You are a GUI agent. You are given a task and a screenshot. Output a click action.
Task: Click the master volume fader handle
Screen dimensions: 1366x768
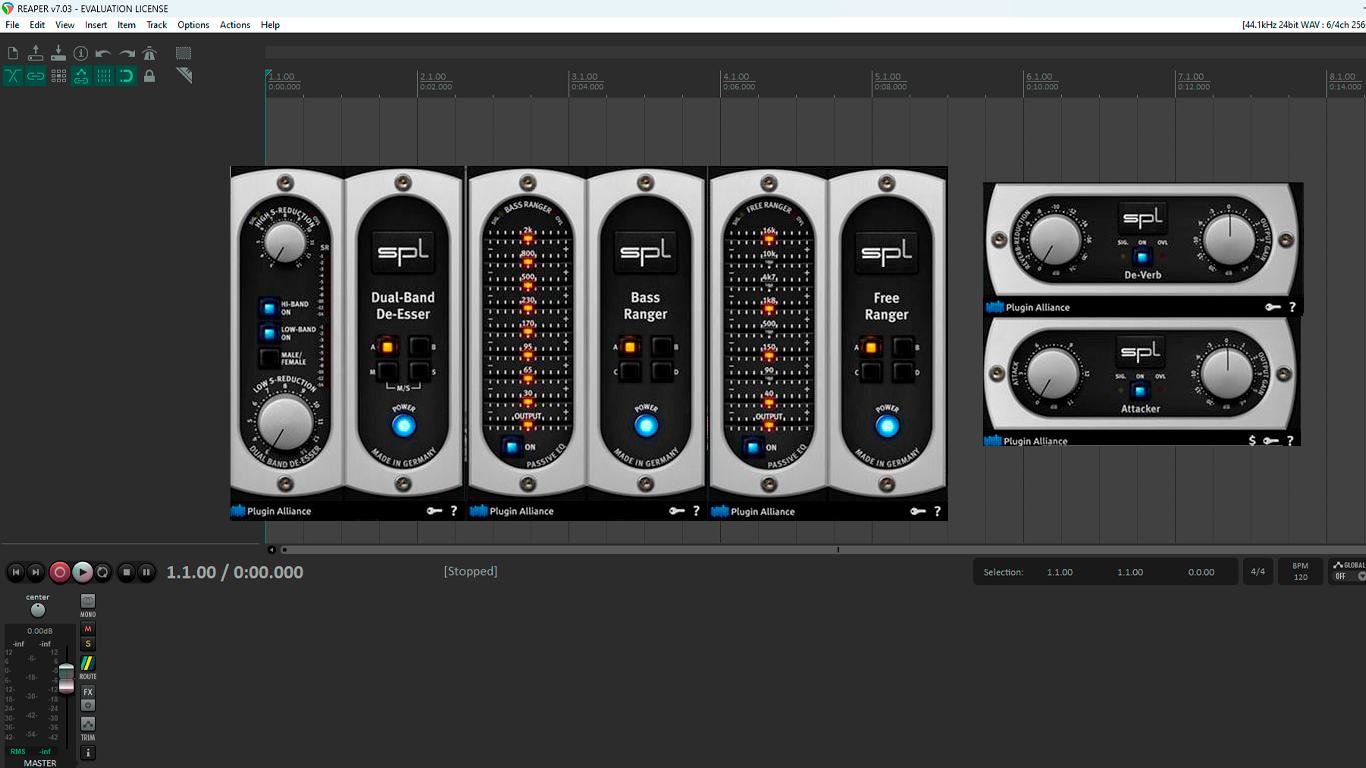tap(66, 678)
